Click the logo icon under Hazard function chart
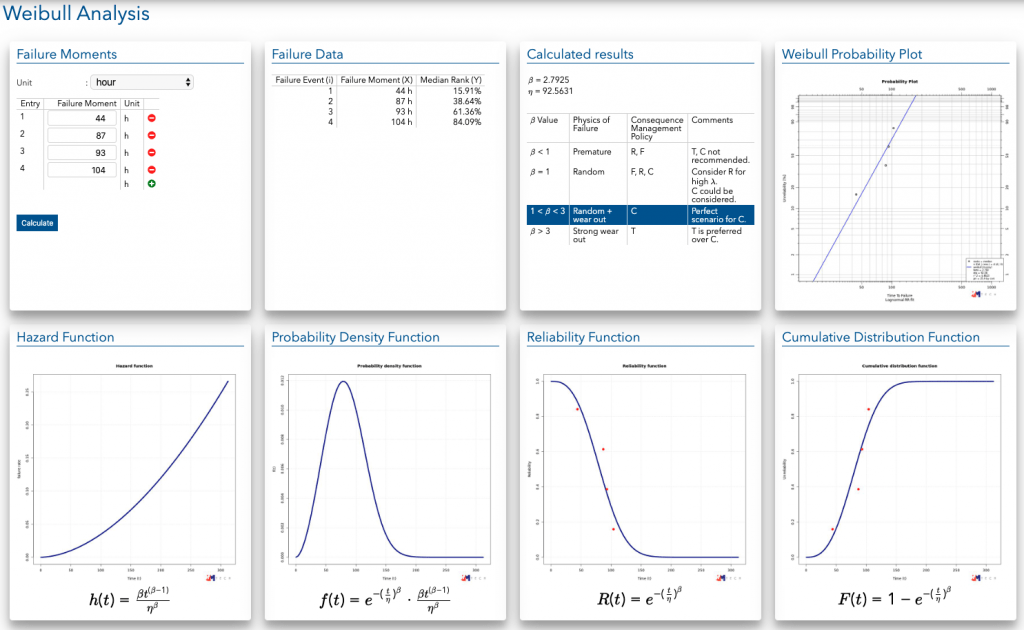 pos(210,577)
